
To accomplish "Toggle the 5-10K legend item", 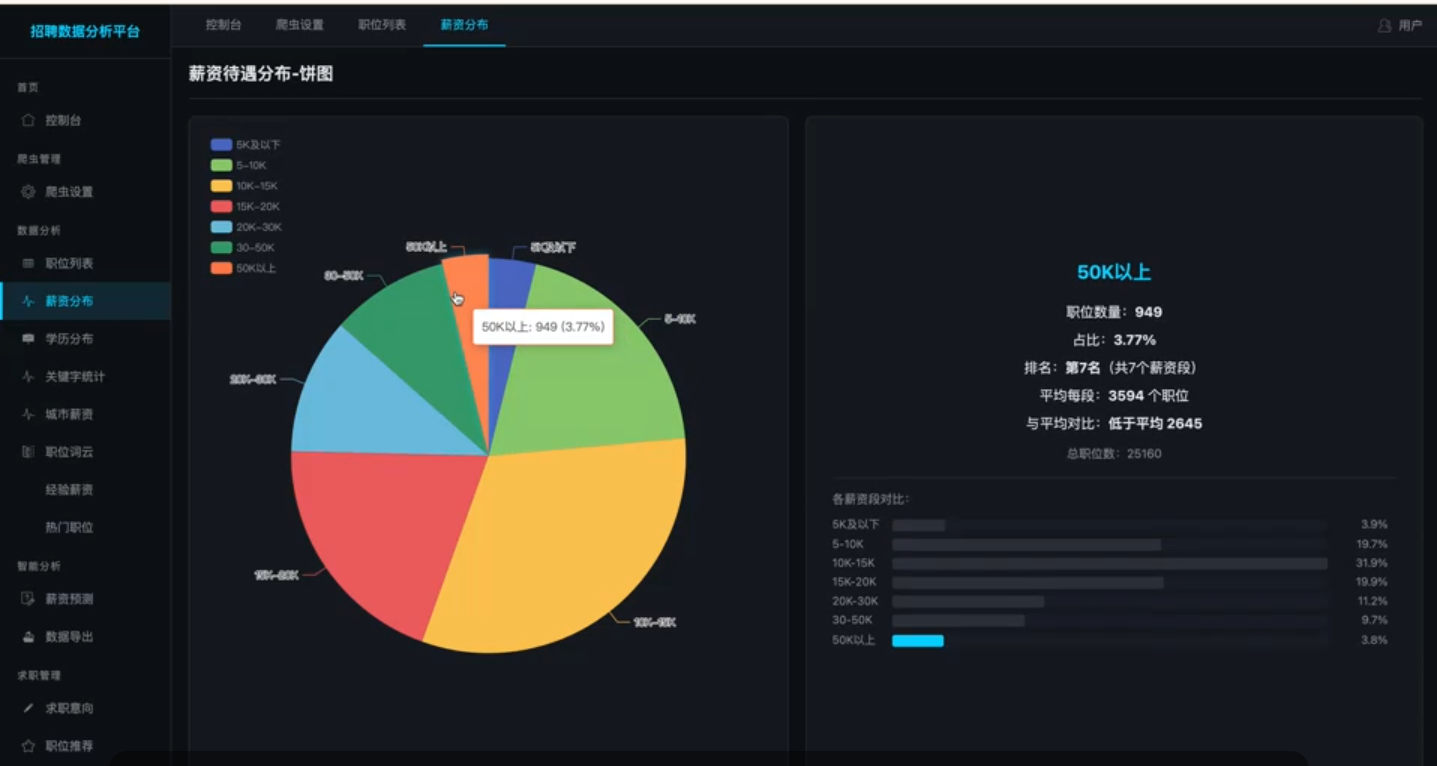I will pyautogui.click(x=239, y=165).
